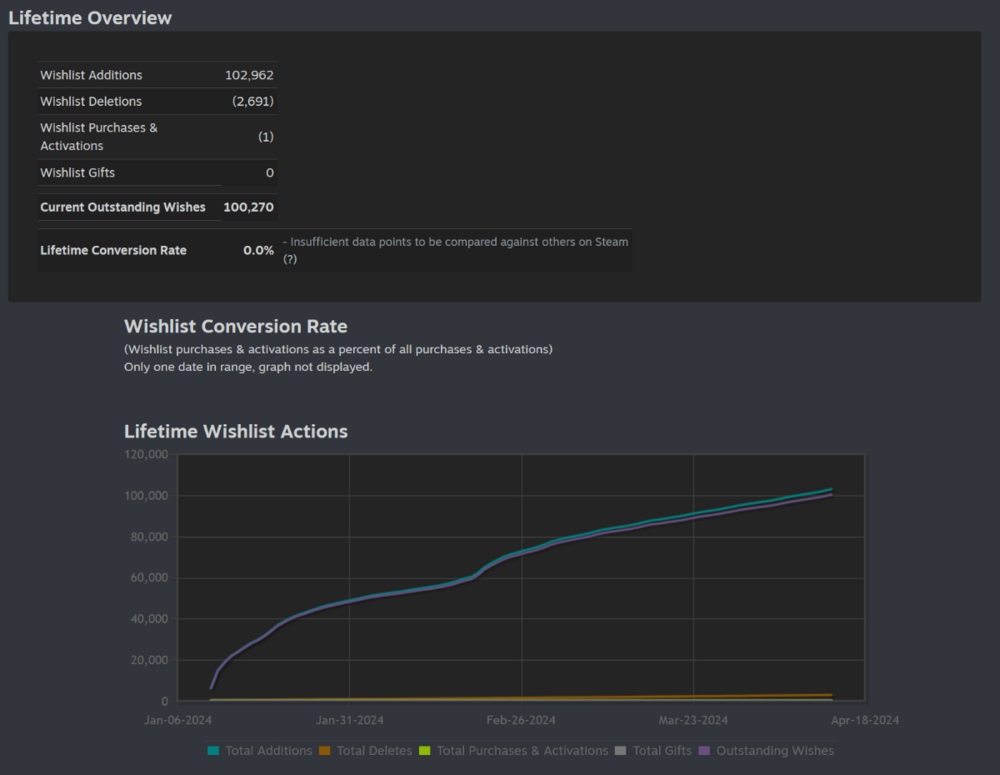This screenshot has height=775, width=1000.
Task: Click the Wishlist Gifts value 0
Action: tap(270, 173)
